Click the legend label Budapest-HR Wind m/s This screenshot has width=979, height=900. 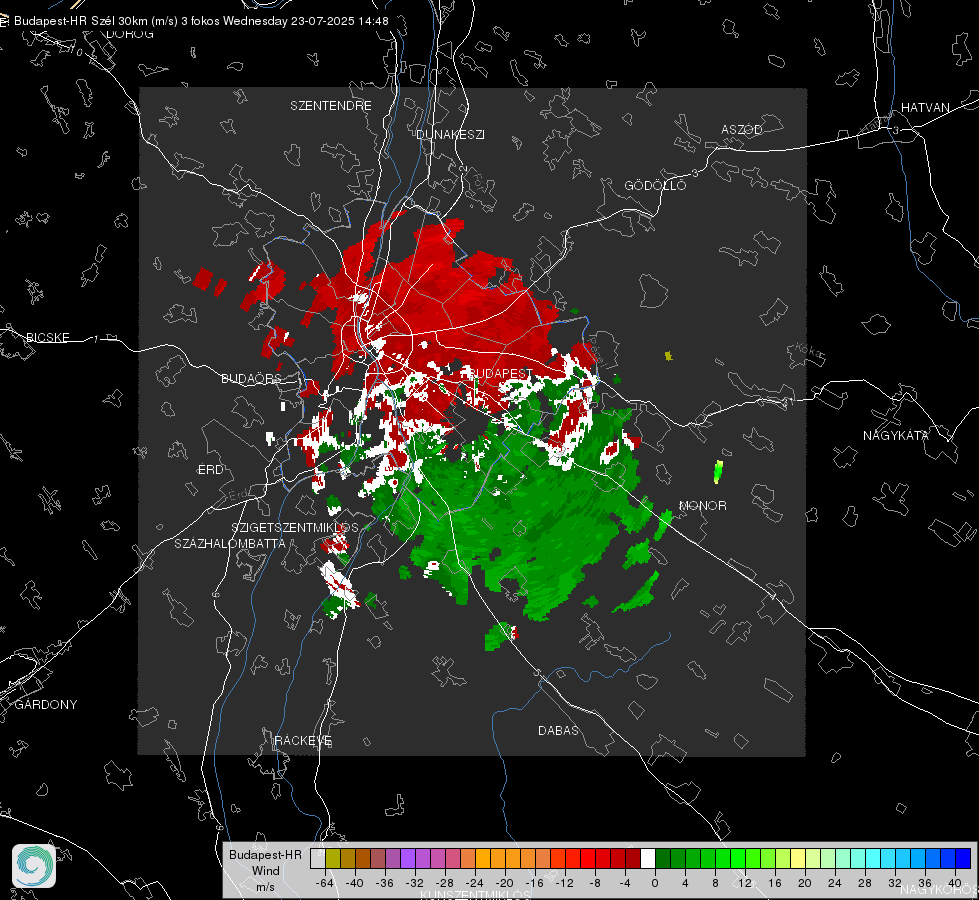pyautogui.click(x=265, y=871)
